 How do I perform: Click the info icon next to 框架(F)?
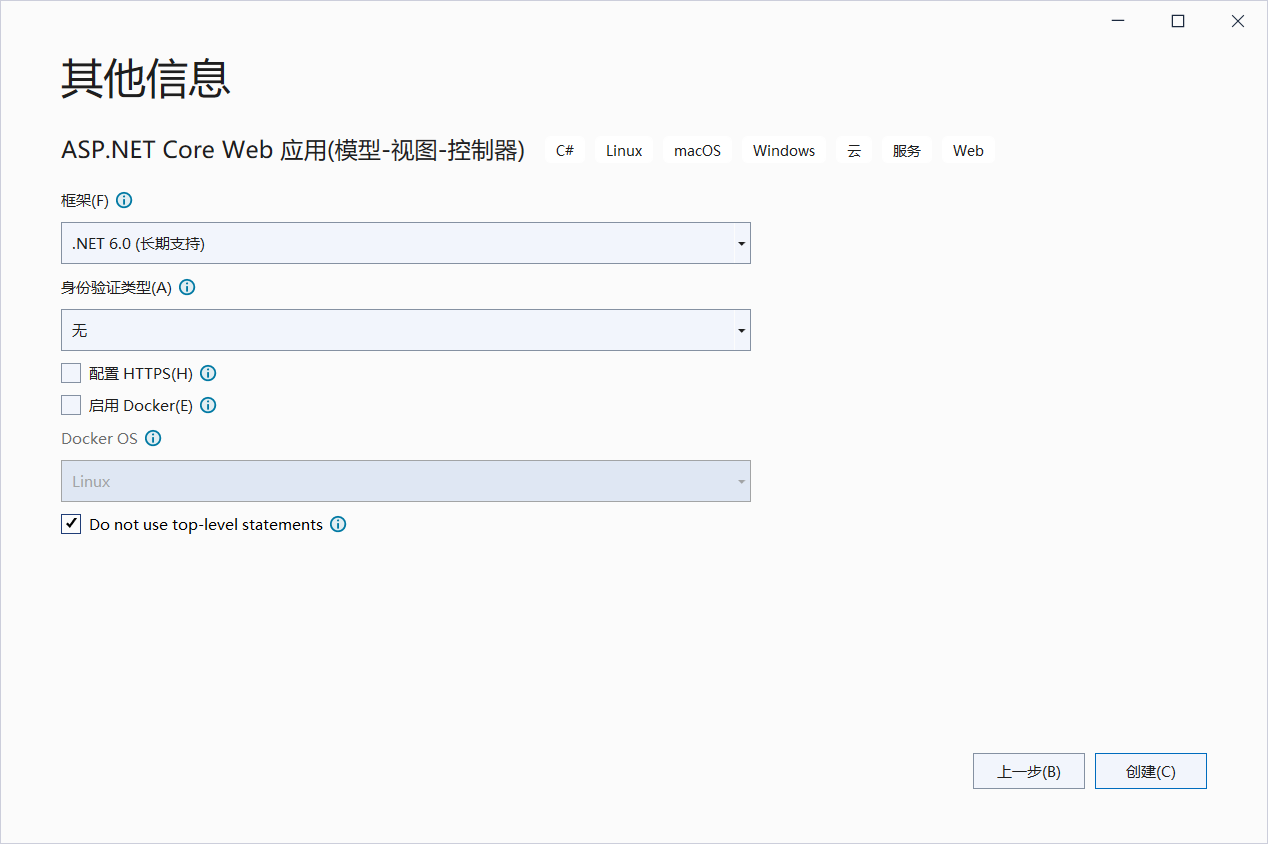(x=125, y=200)
